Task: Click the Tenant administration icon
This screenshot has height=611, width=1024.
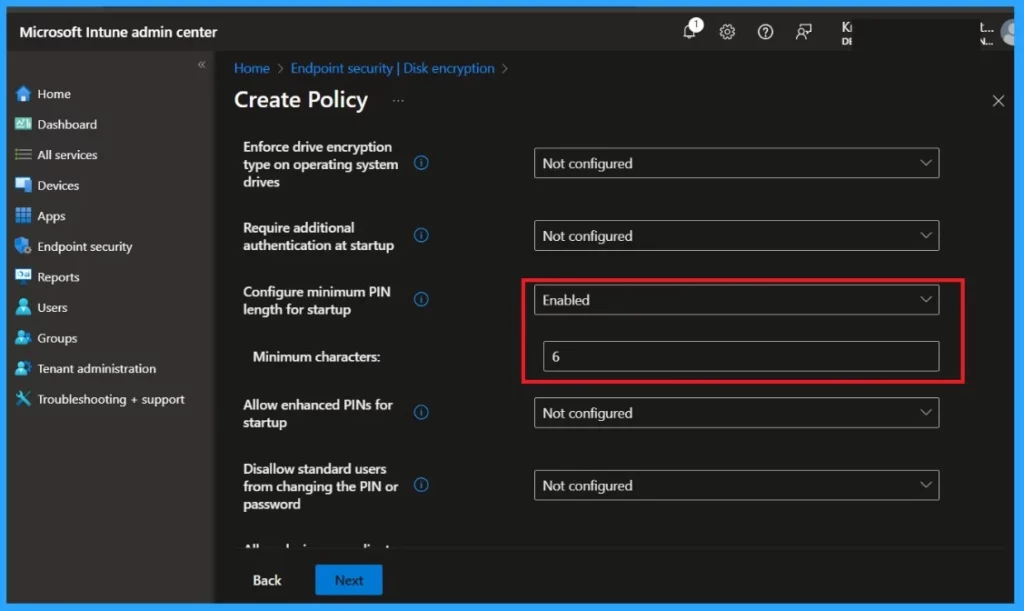Action: (x=23, y=368)
